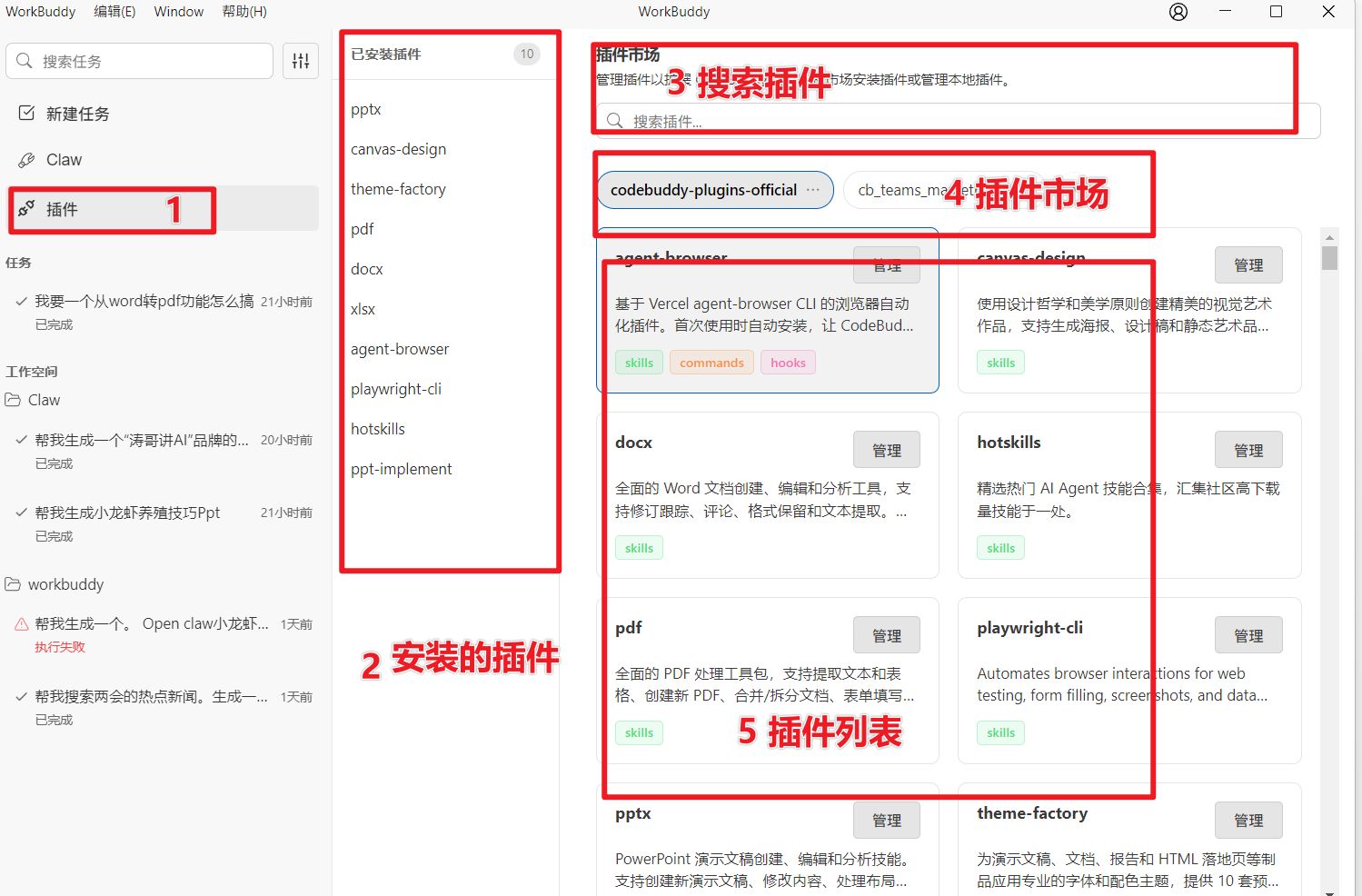
Task: Click the plugin list scrollbar thumb
Action: point(1329,258)
